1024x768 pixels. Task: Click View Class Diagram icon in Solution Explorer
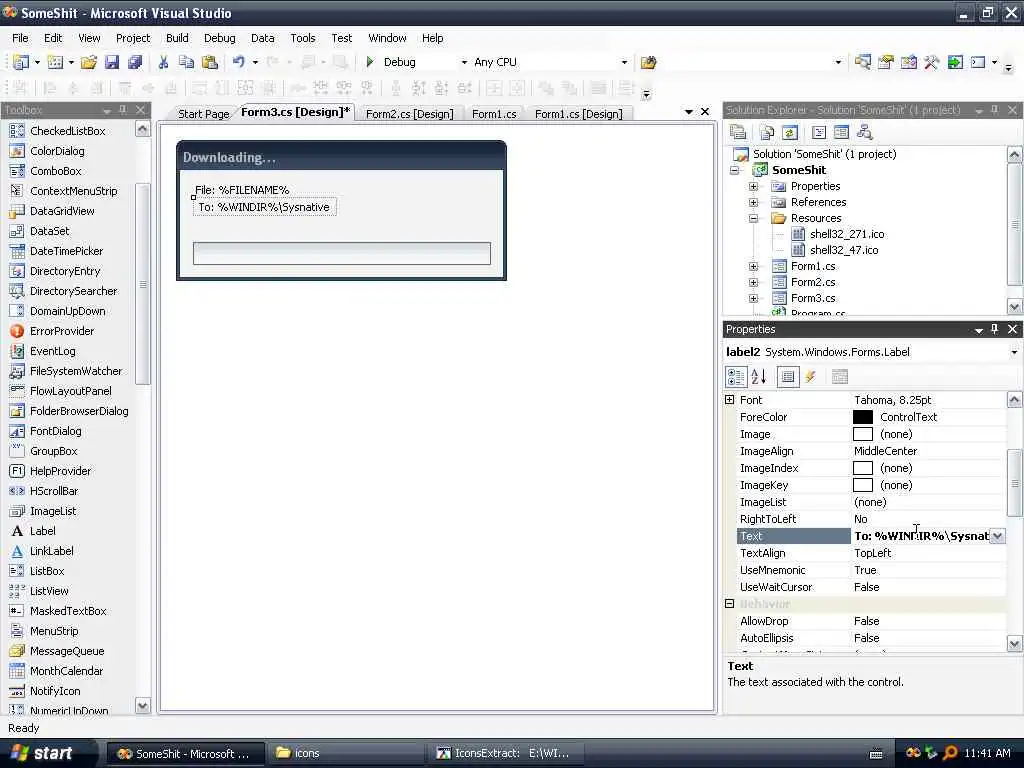coord(865,133)
